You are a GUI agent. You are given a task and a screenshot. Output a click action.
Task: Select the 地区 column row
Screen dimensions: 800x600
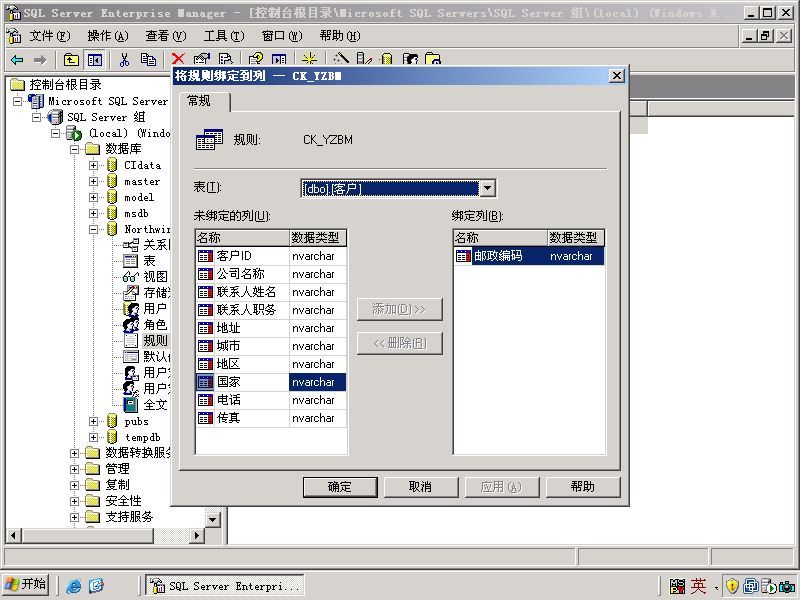point(271,364)
